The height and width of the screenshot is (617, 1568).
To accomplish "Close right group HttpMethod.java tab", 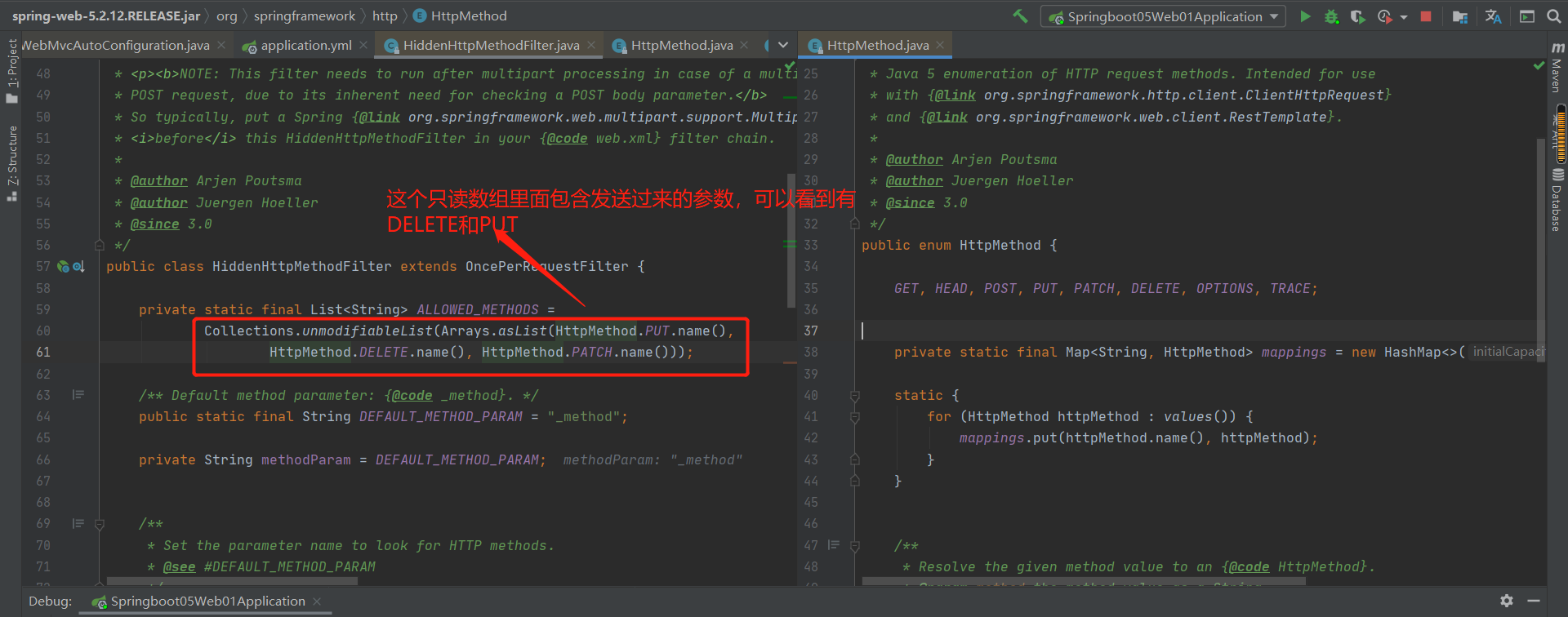I will (x=940, y=46).
